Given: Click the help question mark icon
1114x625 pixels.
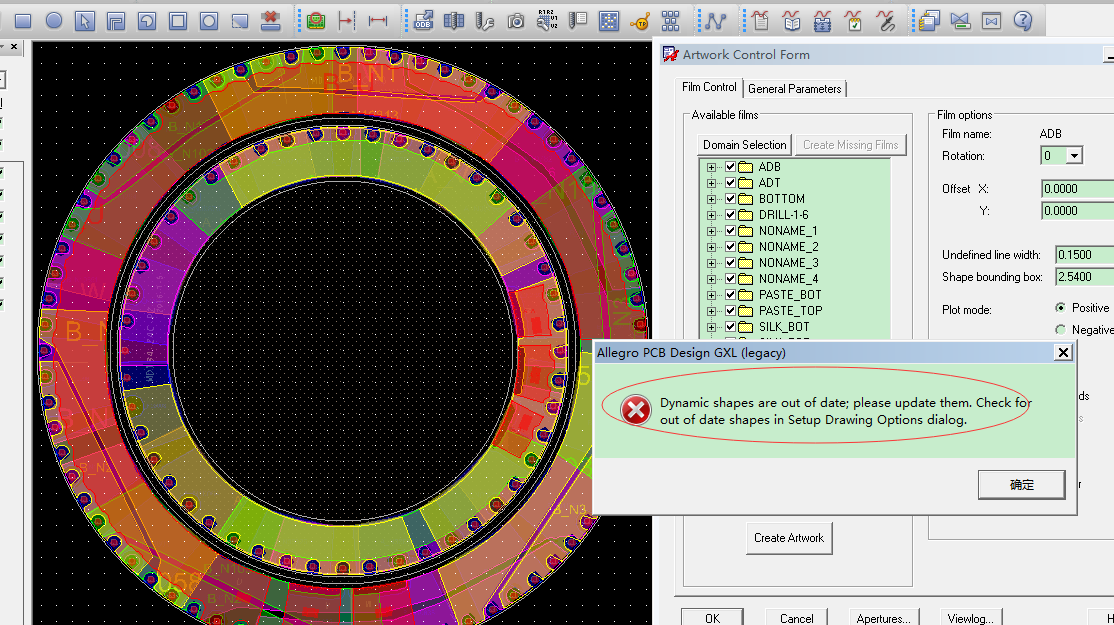Looking at the screenshot, I should 1022,20.
